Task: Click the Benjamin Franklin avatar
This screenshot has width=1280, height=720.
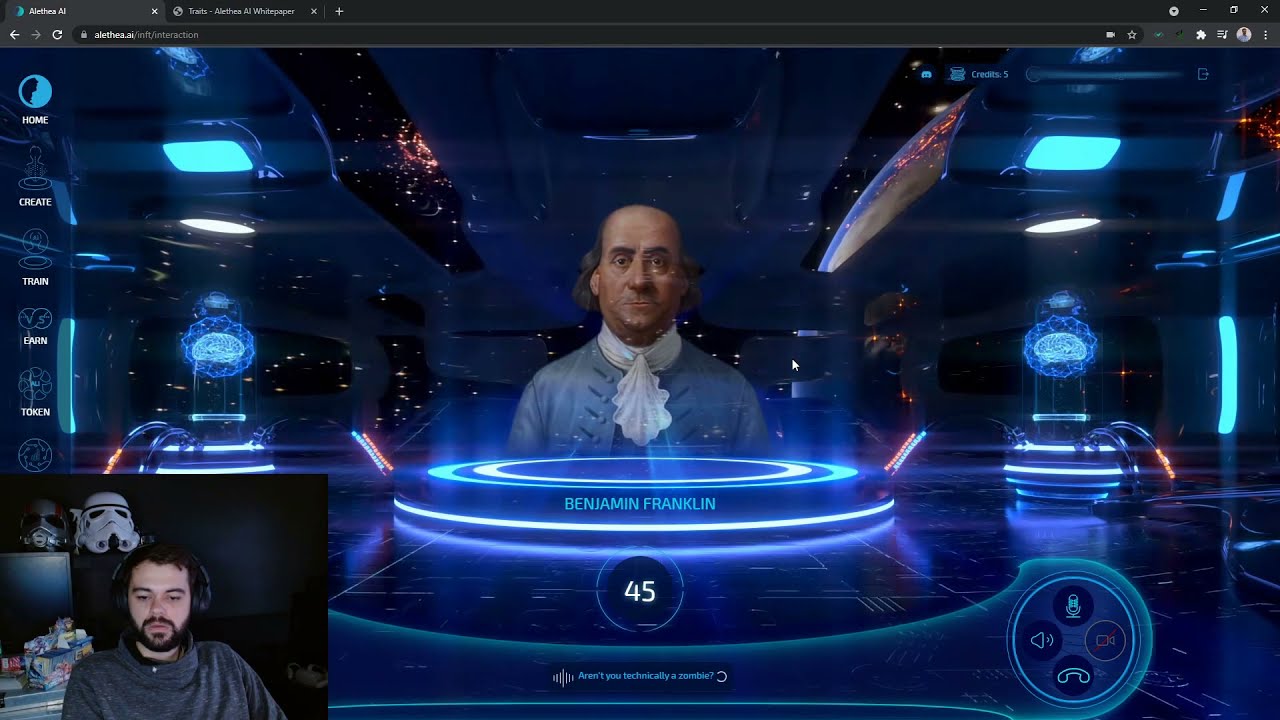Action: pos(638,330)
